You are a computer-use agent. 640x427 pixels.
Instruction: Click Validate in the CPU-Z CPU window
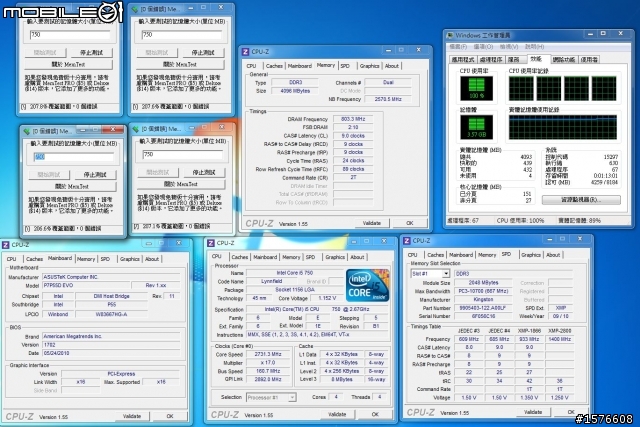coord(337,414)
